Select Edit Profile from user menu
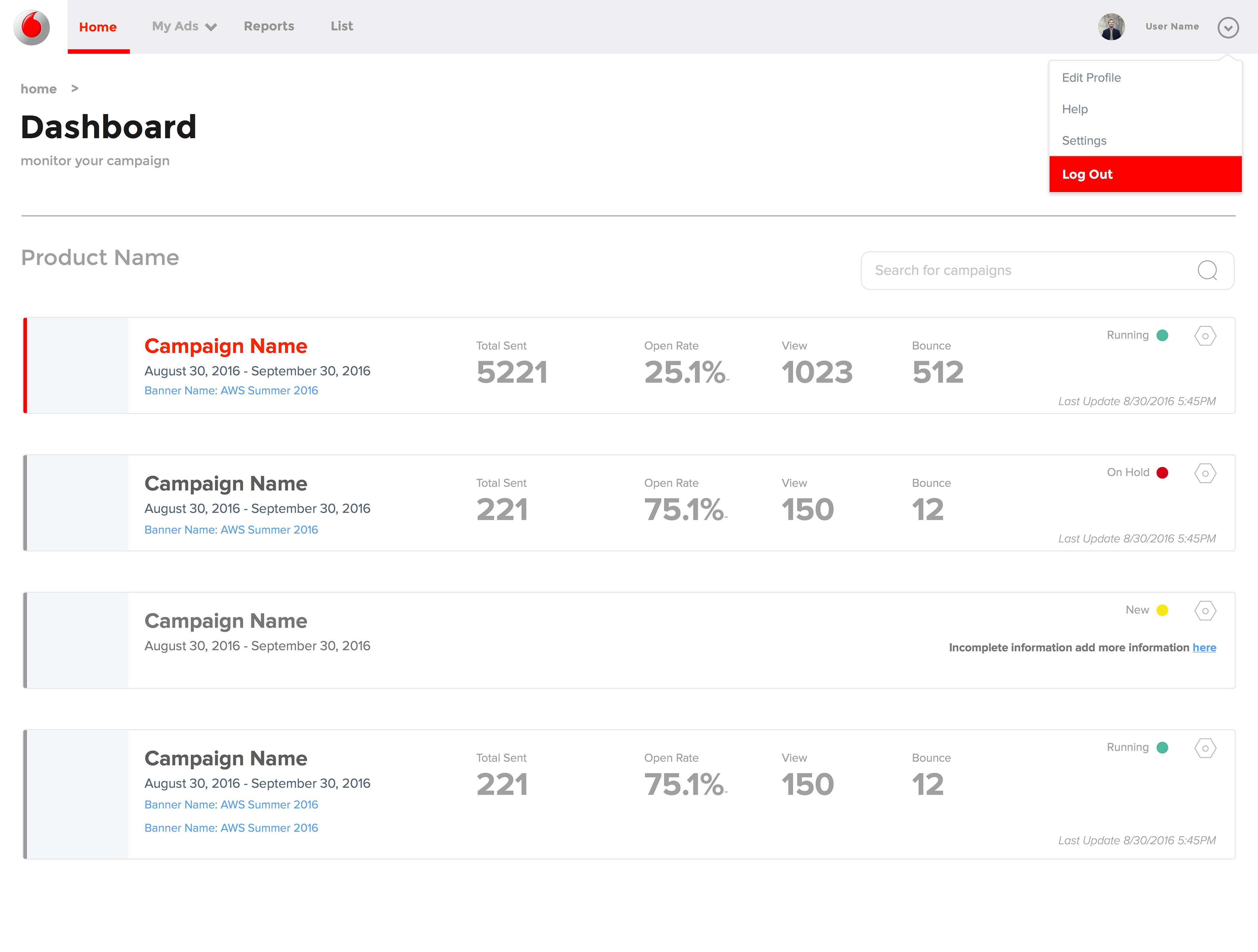This screenshot has width=1258, height=952. (1091, 78)
